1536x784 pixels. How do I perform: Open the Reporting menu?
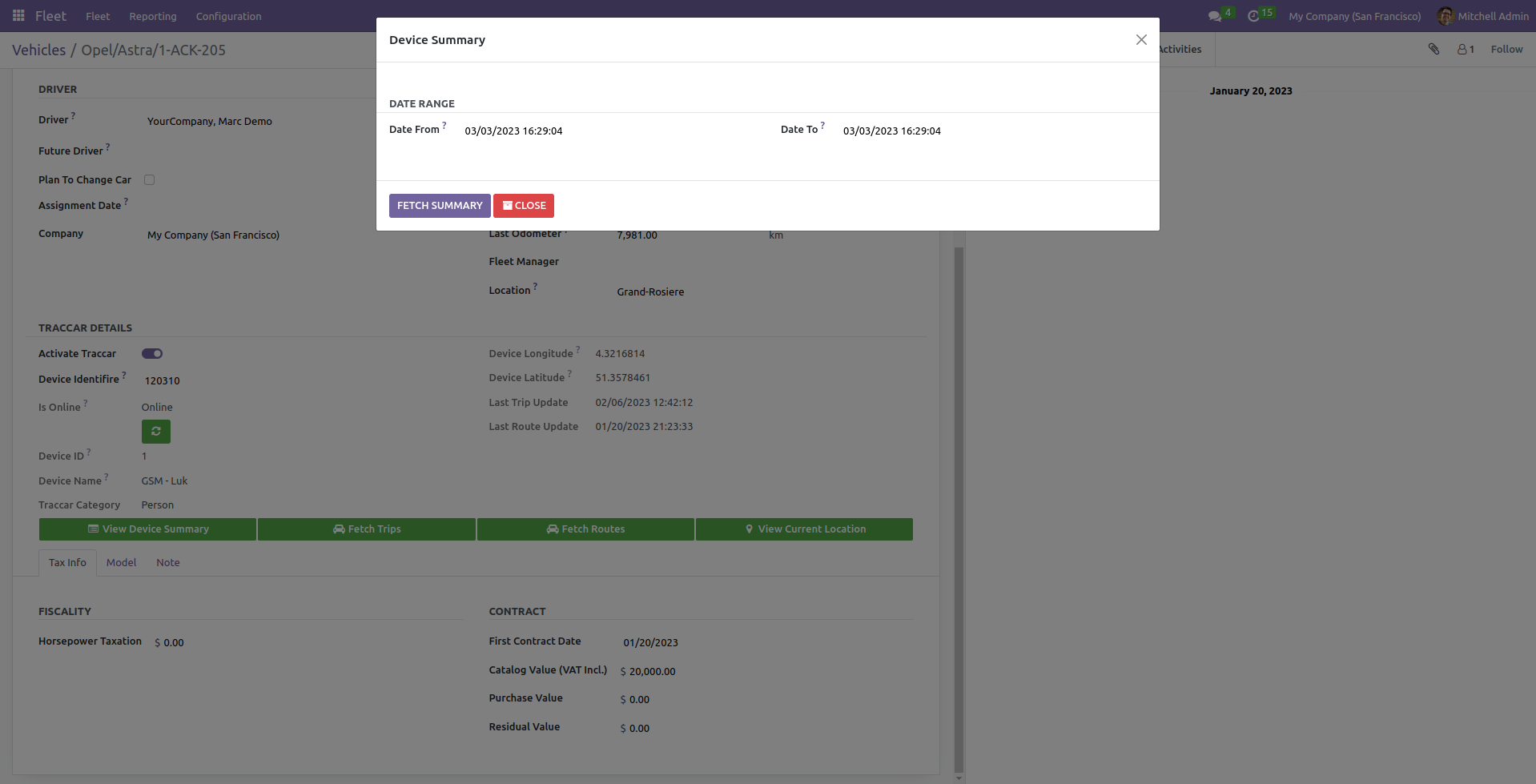pos(153,16)
